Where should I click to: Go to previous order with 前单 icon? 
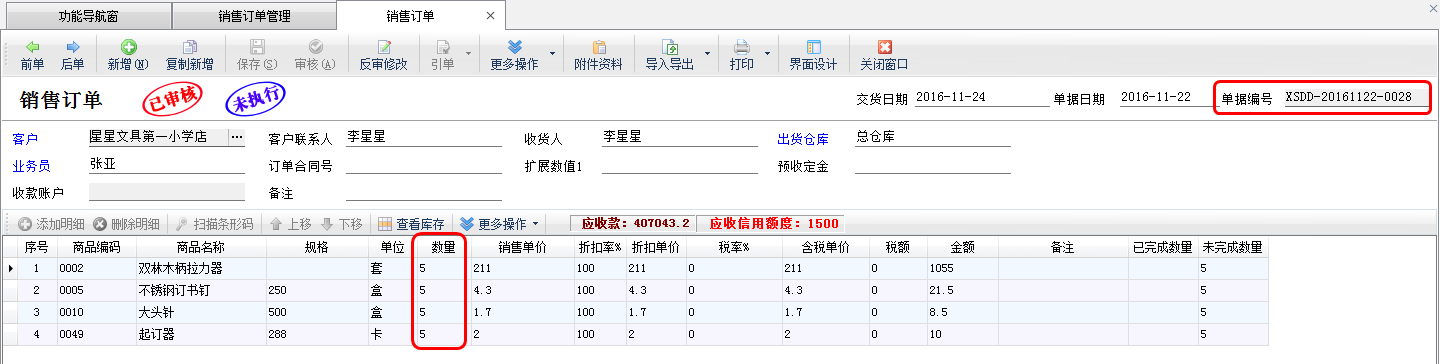[32, 47]
